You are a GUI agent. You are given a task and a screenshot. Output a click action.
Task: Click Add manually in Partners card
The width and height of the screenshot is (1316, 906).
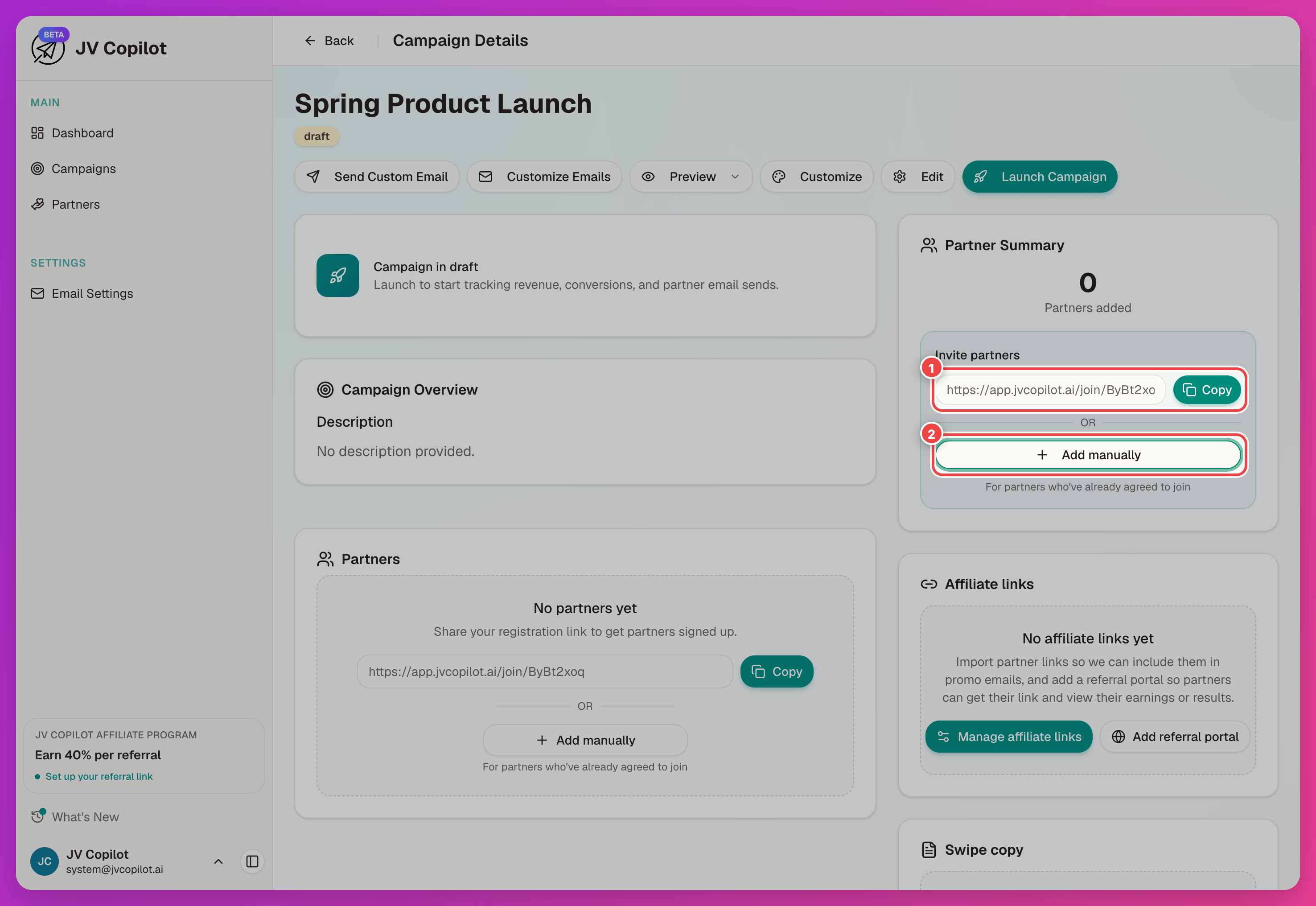(585, 740)
